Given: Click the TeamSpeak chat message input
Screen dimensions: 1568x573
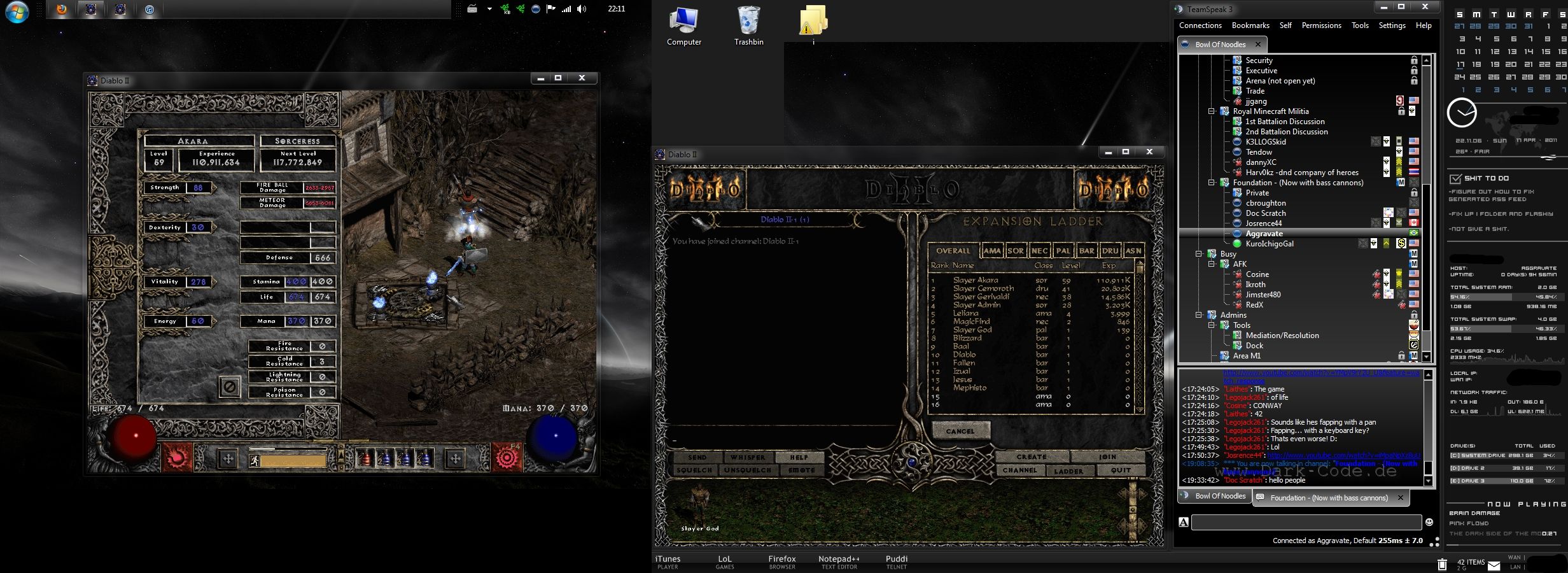Looking at the screenshot, I should (1306, 523).
